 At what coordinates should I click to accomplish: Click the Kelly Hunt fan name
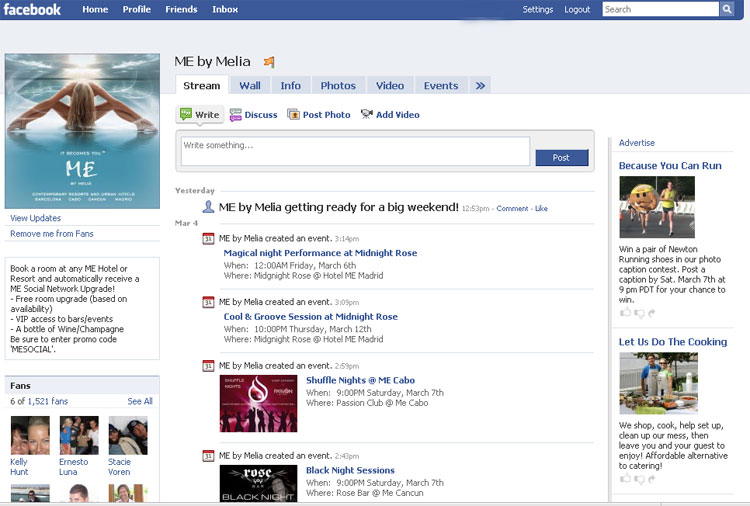click(x=19, y=467)
